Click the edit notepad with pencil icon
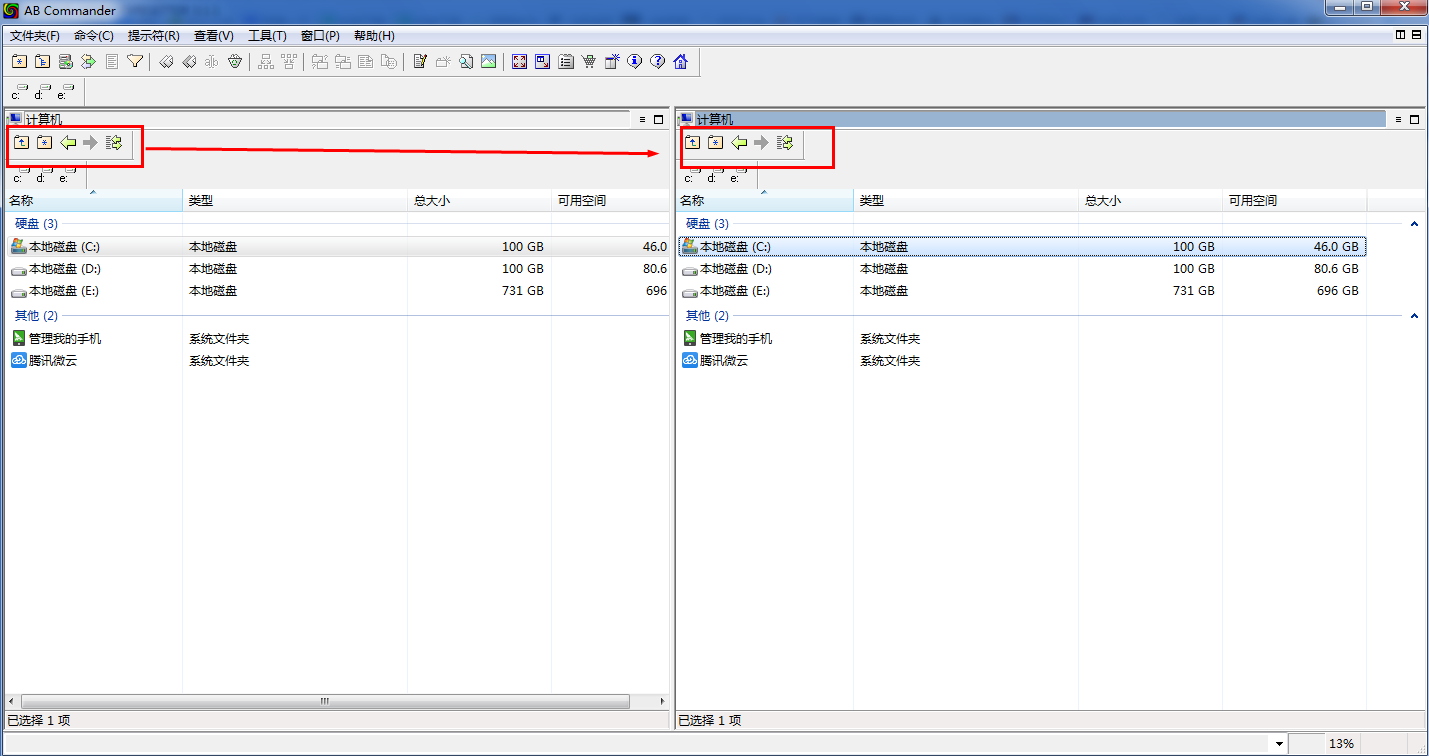 point(420,61)
